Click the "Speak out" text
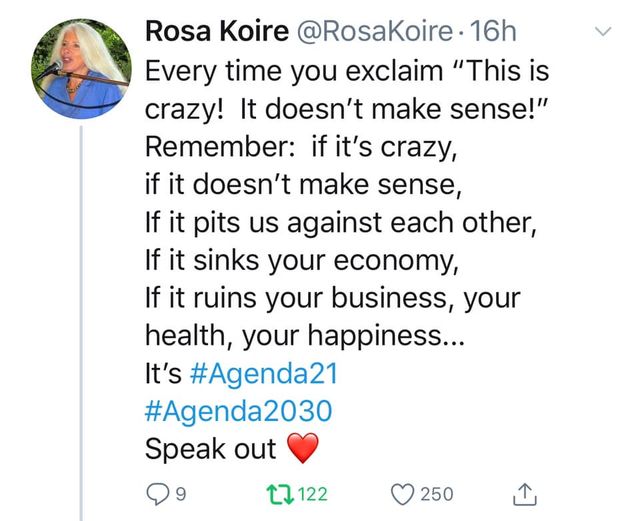 [x=210, y=449]
